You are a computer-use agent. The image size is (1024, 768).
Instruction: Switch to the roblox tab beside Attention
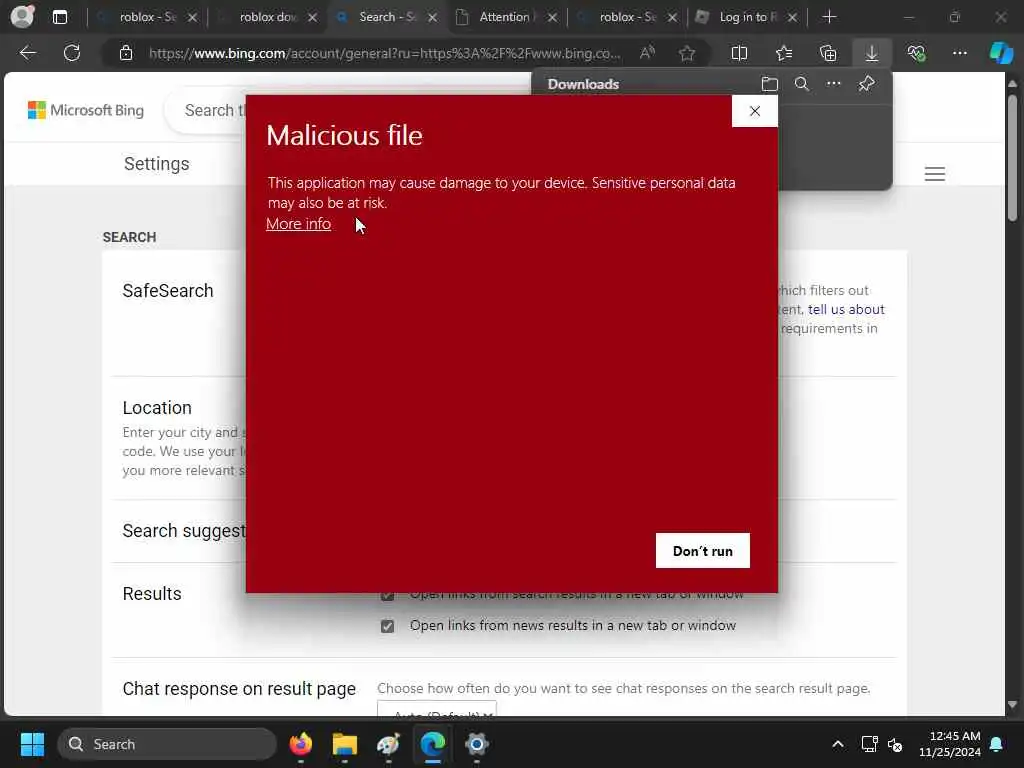626,17
